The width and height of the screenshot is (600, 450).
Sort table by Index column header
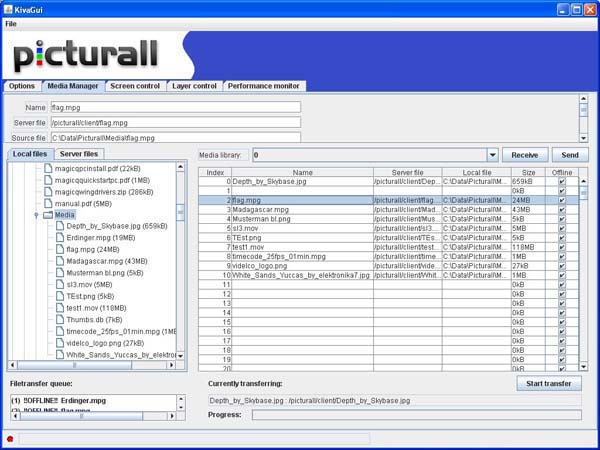[x=215, y=173]
